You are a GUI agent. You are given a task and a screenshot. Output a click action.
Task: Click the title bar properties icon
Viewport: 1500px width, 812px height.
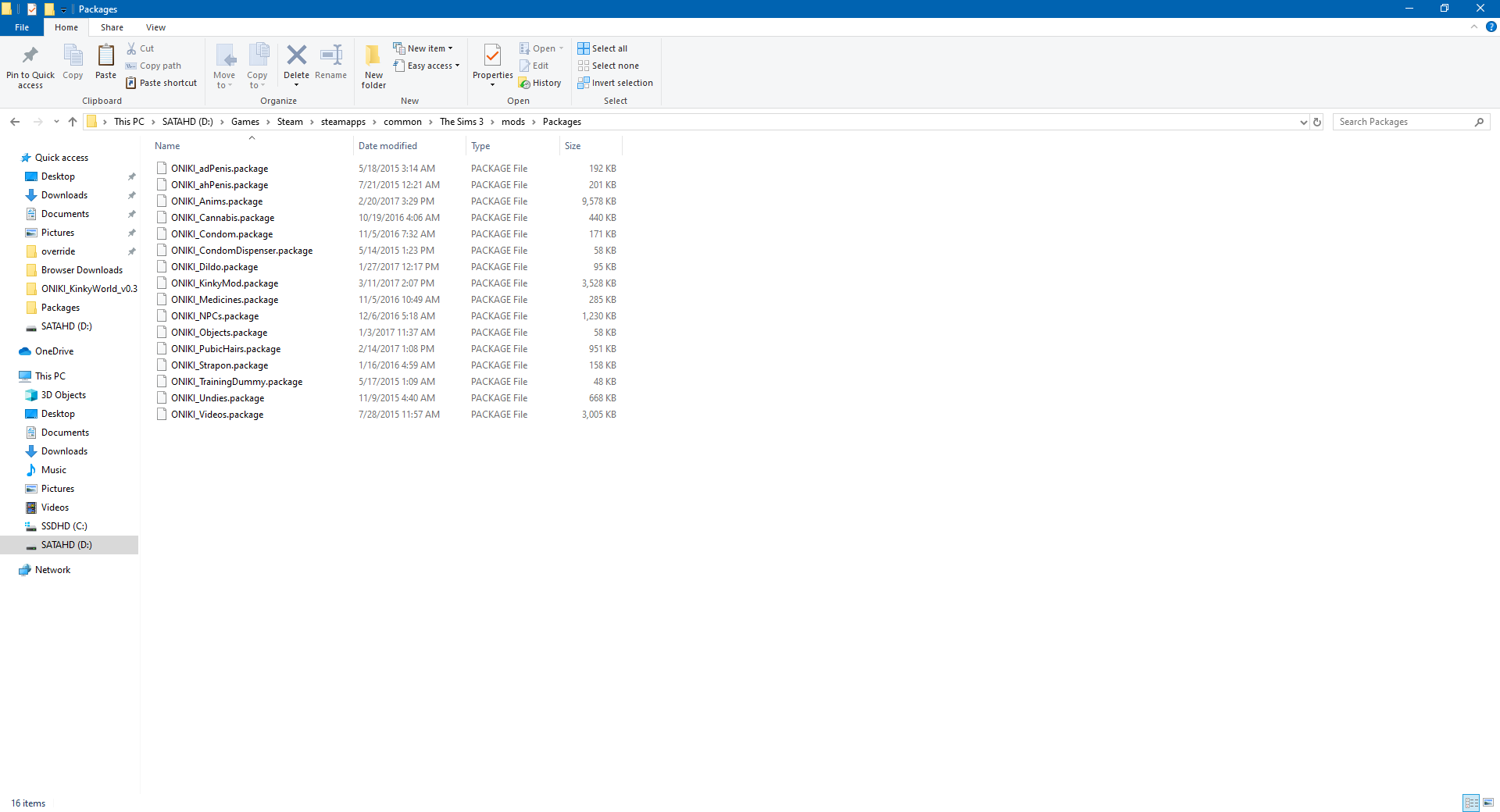coord(32,9)
